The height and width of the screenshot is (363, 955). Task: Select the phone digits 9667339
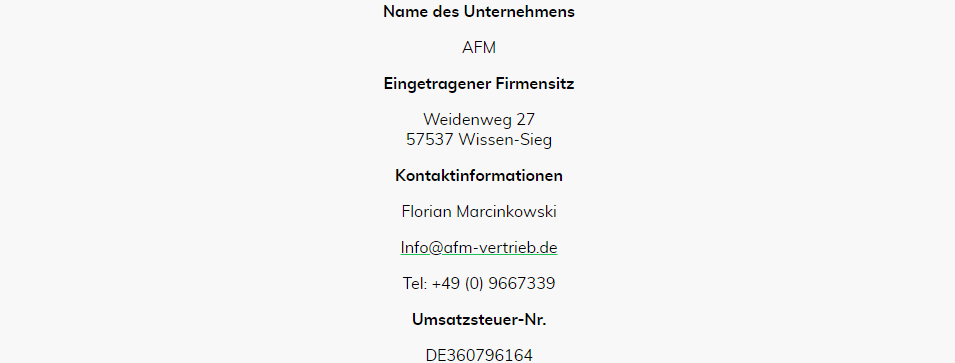(x=522, y=283)
